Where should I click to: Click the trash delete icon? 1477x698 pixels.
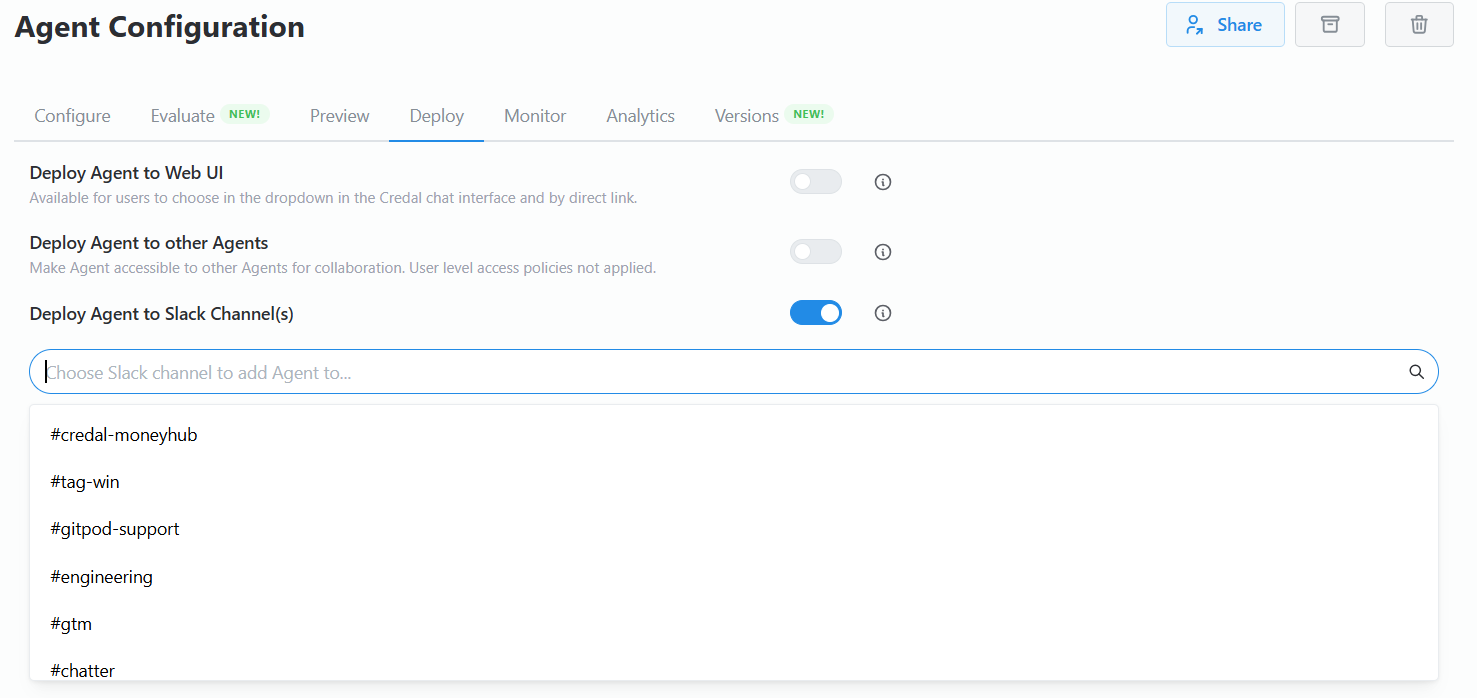coord(1418,25)
